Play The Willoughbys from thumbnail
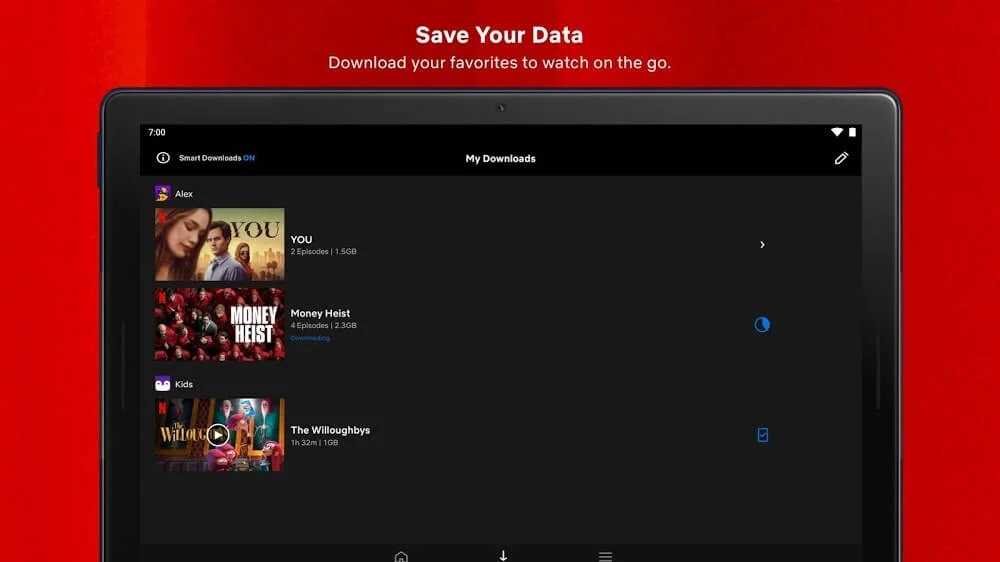This screenshot has height=562, width=1000. point(218,435)
